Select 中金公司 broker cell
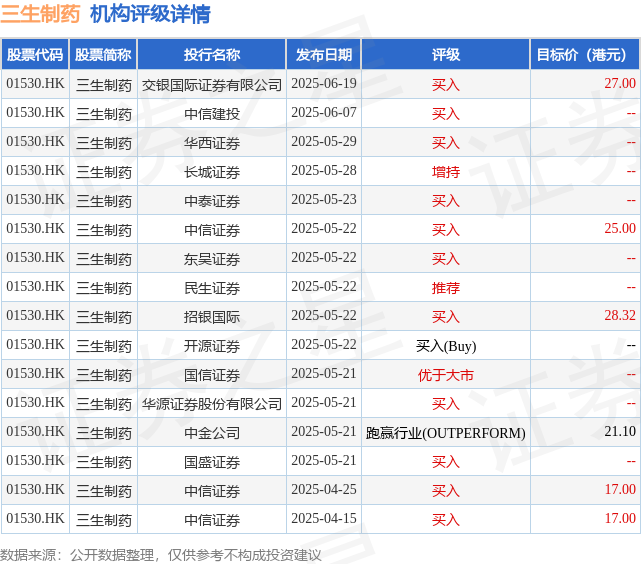Screen dimensions: 641x564 pyautogui.click(x=212, y=433)
